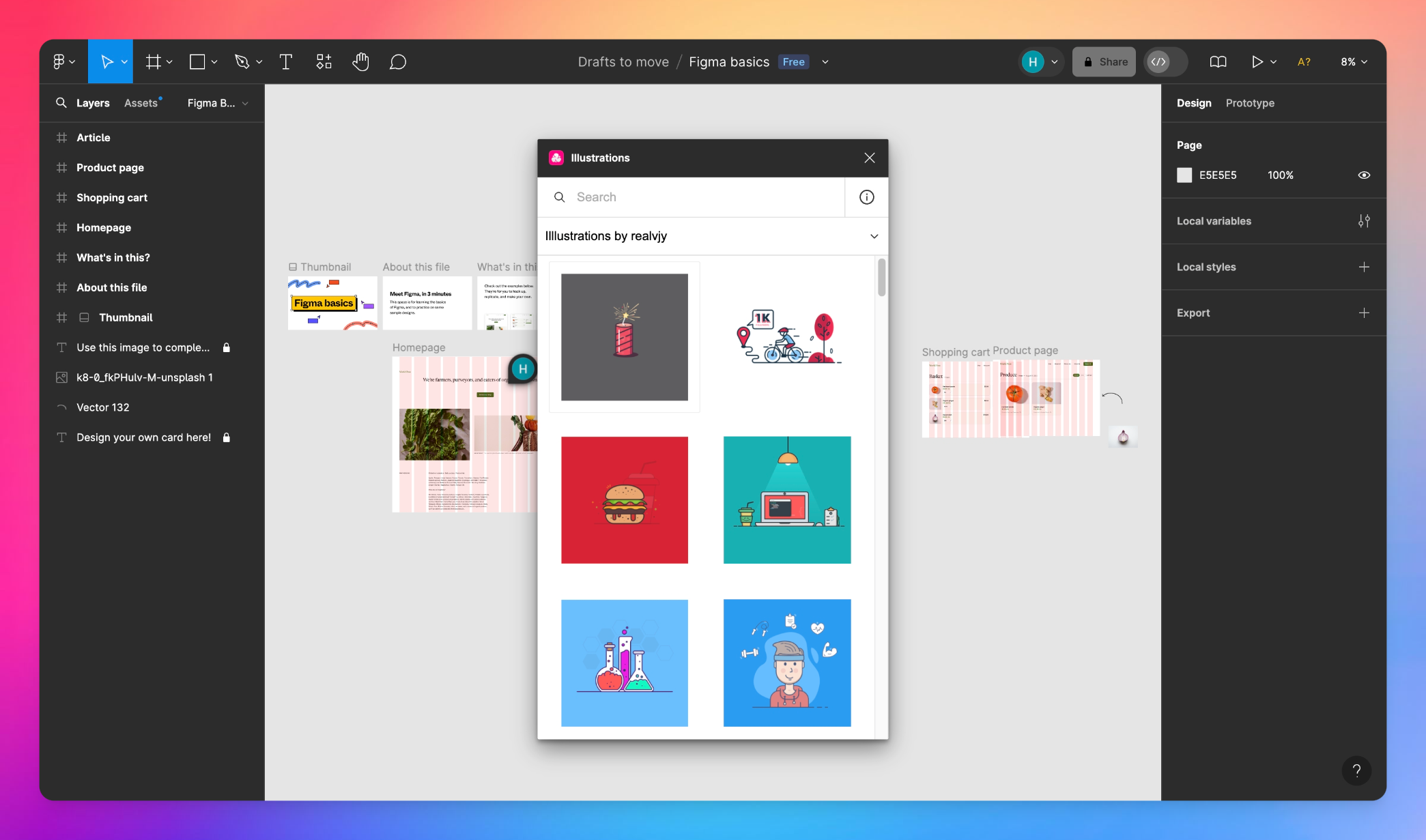Expand 'Illustrations by realvjy' dropdown
1426x840 pixels.
coord(713,236)
